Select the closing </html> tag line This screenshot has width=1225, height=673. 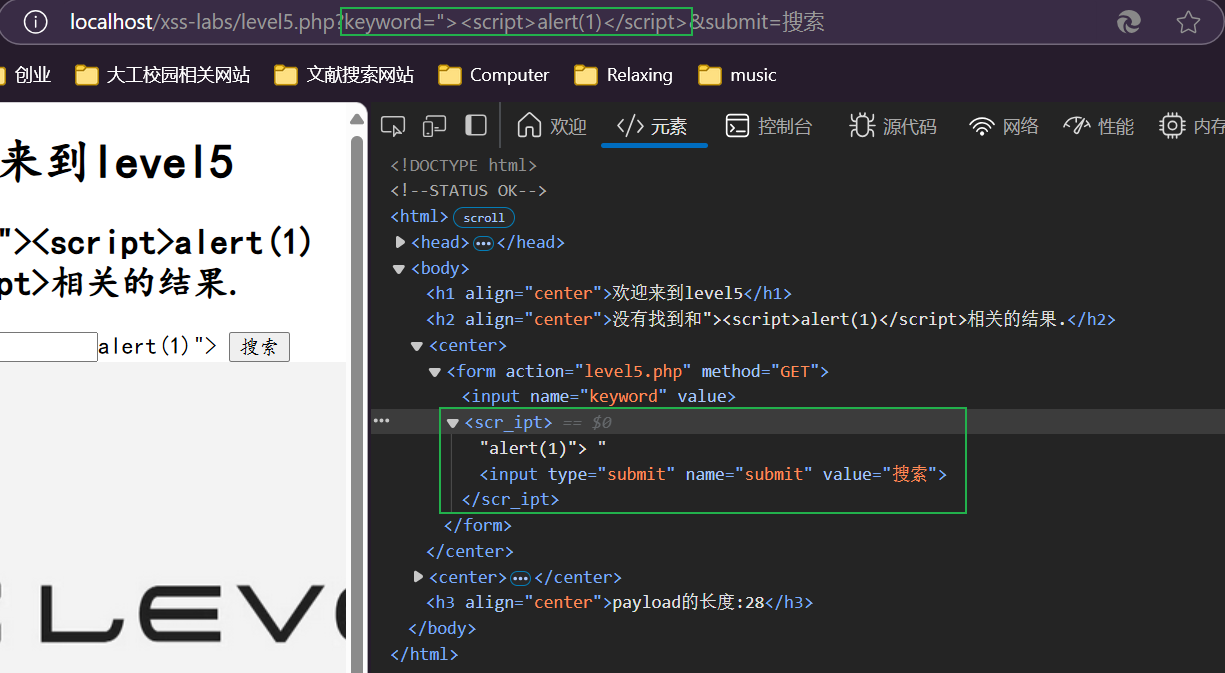pos(424,654)
